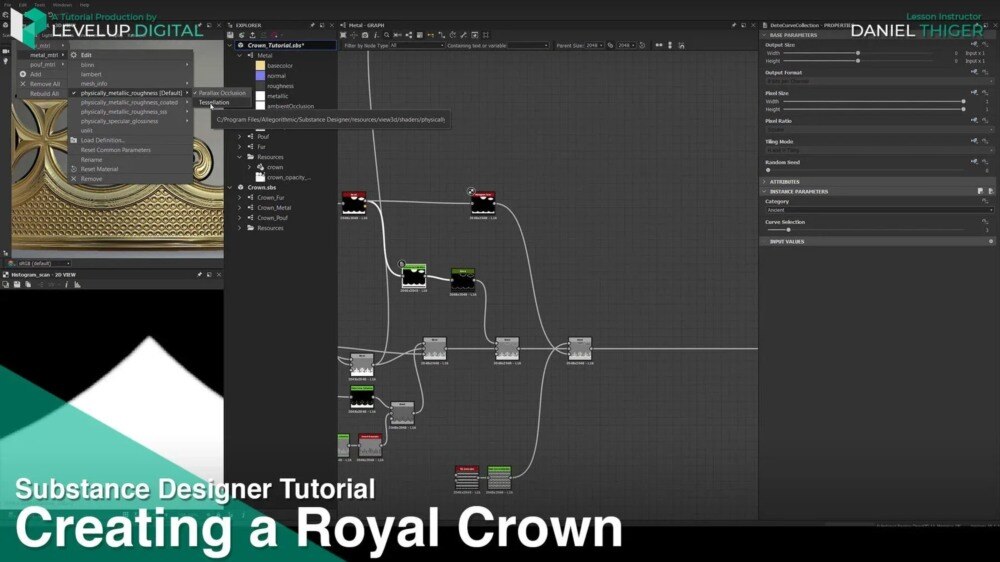Toggle Output Format inheritance icon

pyautogui.click(x=974, y=72)
